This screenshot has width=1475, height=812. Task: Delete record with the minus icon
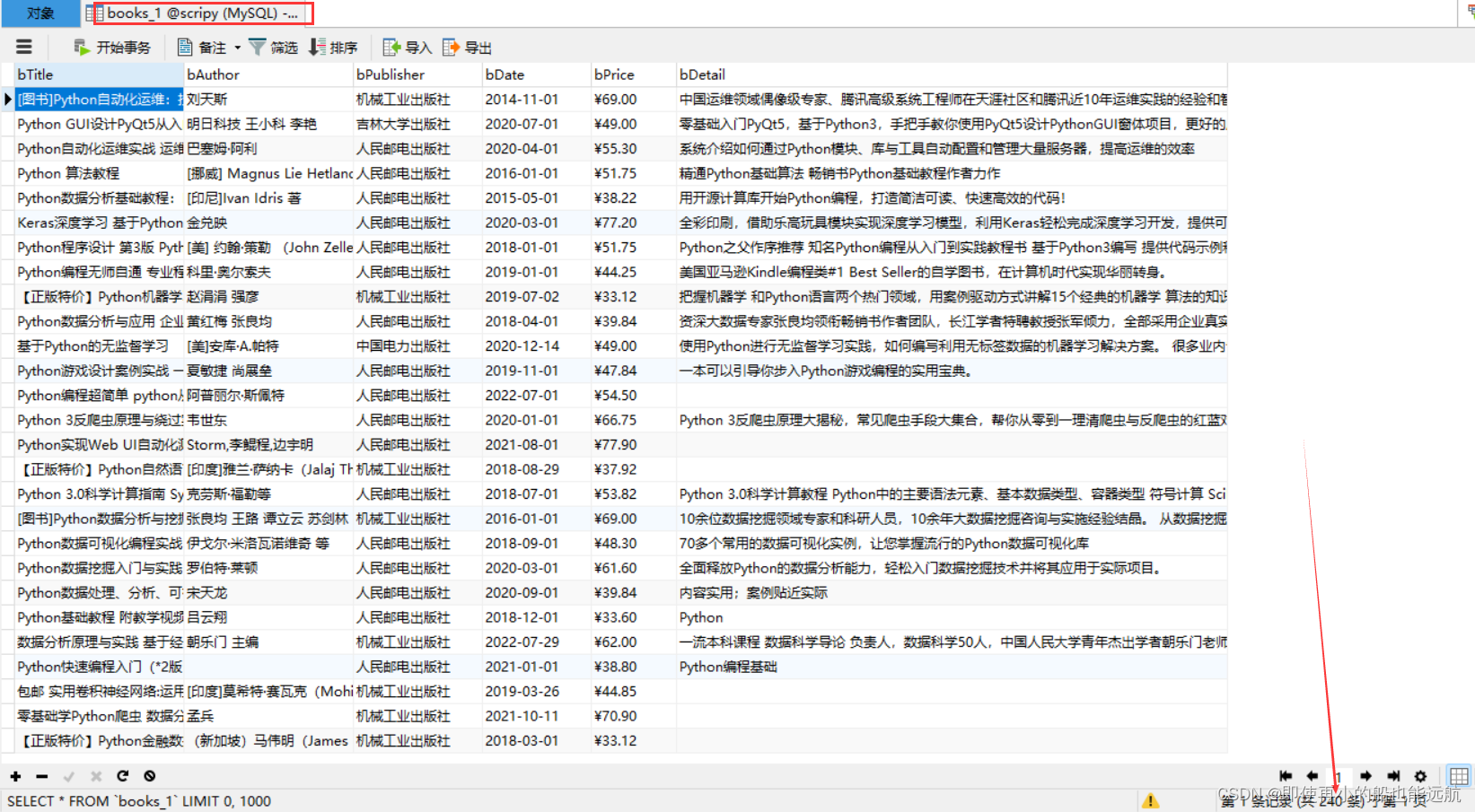(42, 776)
